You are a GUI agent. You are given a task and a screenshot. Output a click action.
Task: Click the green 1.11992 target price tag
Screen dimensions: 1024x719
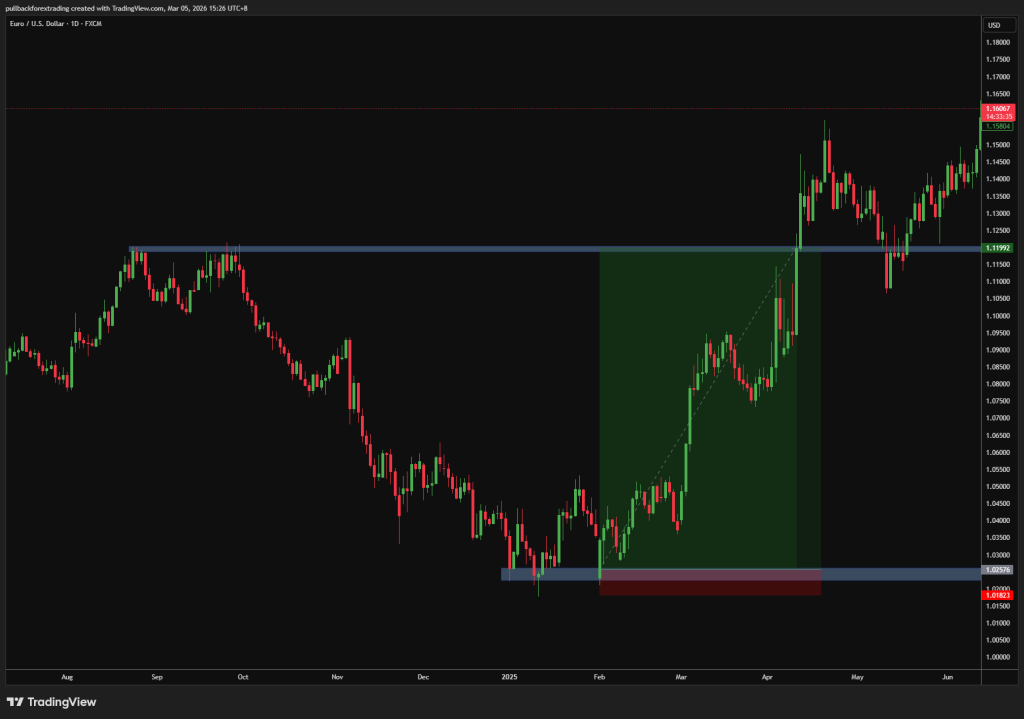998,248
